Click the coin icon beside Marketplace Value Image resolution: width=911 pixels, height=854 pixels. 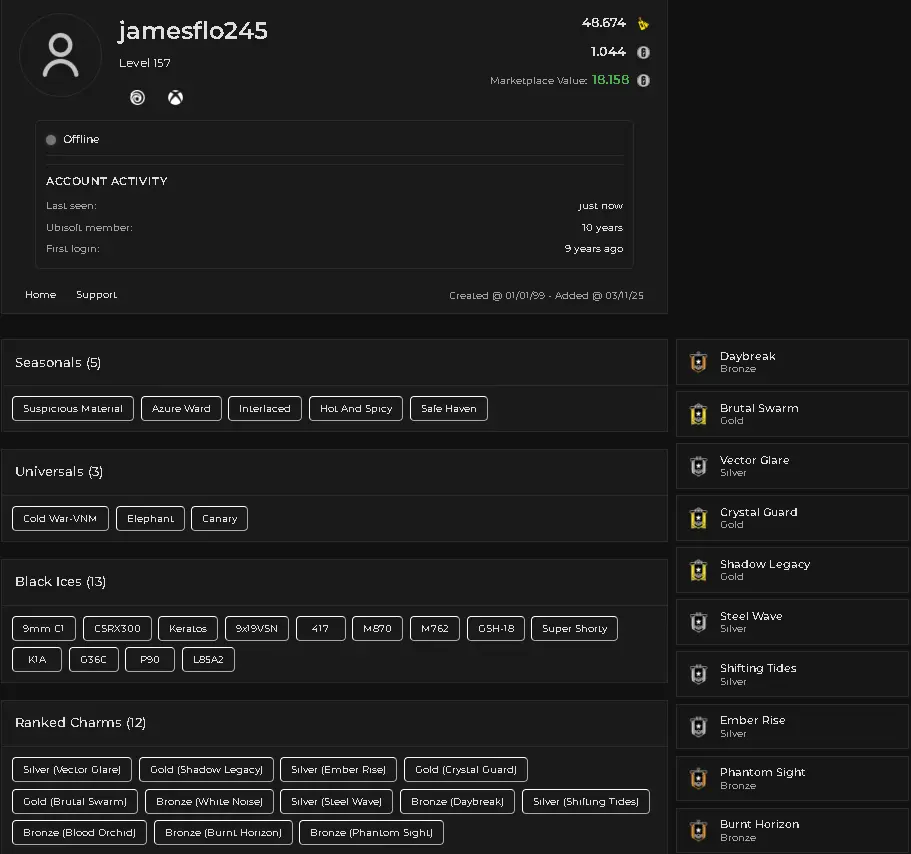tap(643, 81)
